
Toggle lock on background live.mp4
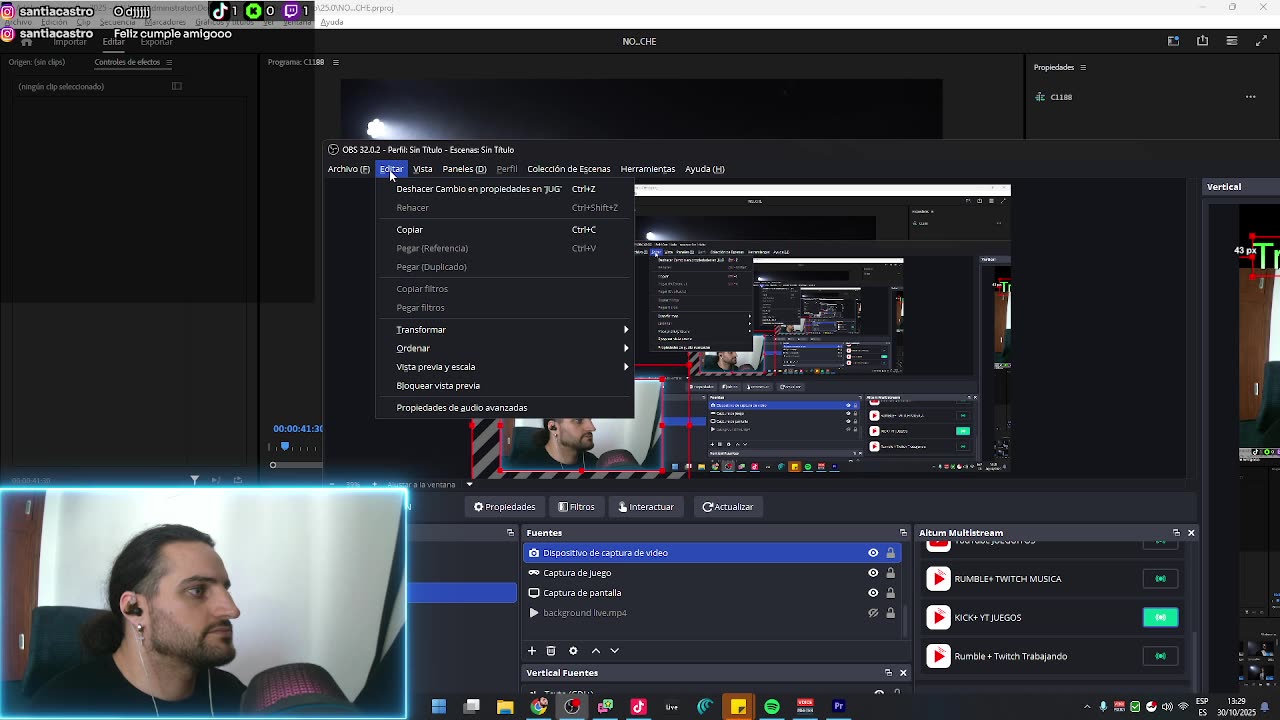point(891,613)
